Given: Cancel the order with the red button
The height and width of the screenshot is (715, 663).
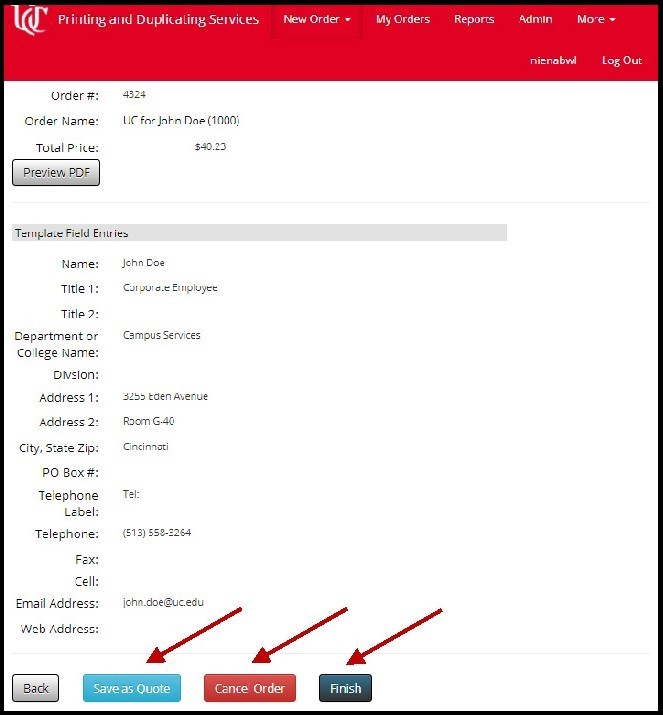Looking at the screenshot, I should [x=250, y=688].
